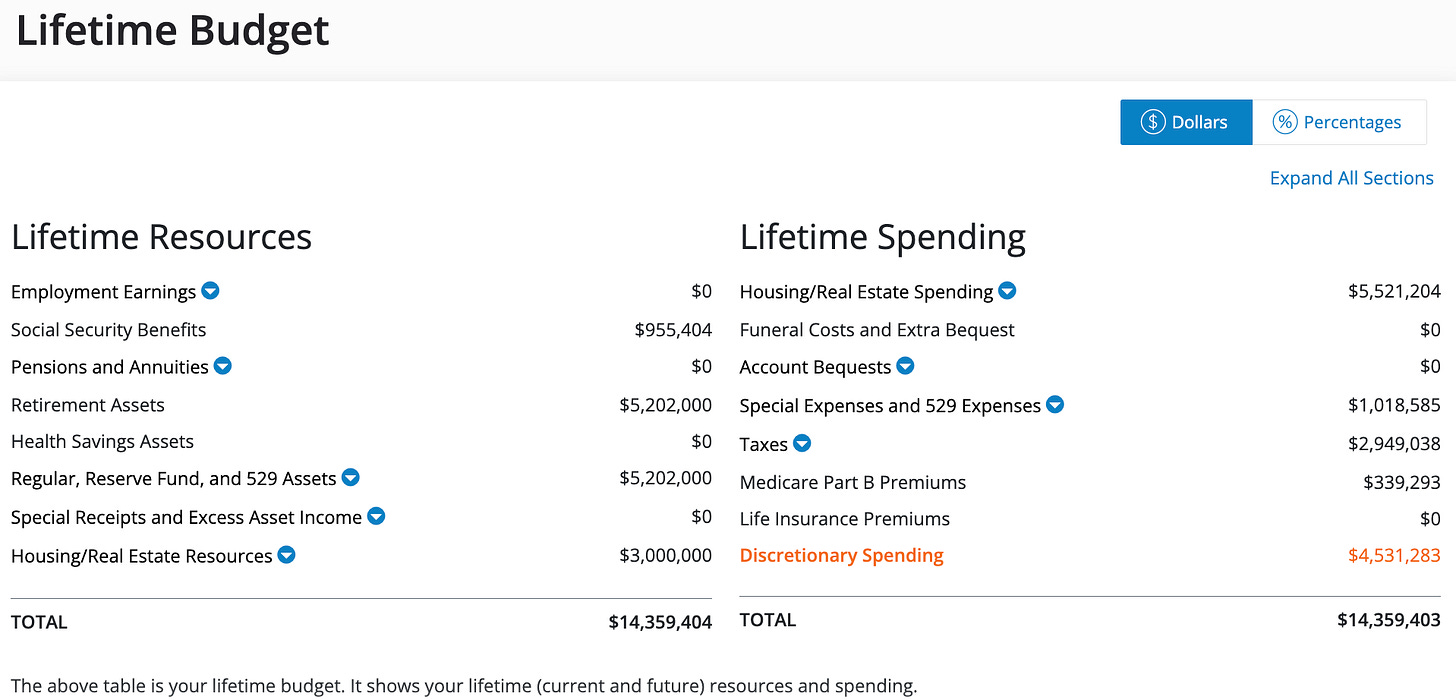Click the Discretionary Spending label

pos(841,555)
